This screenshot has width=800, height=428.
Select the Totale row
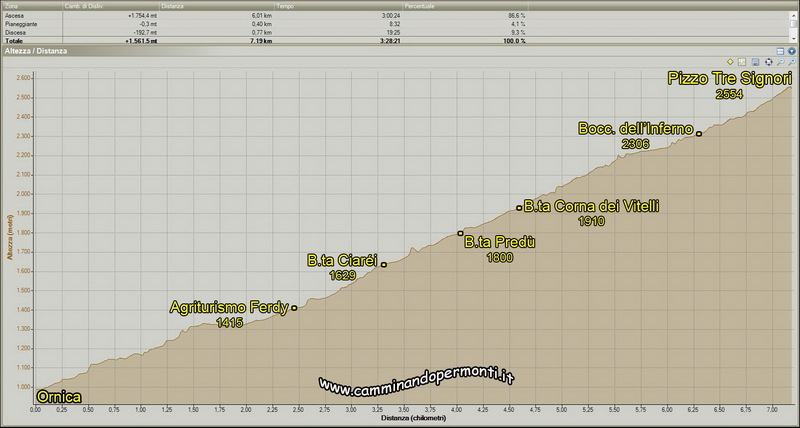point(395,40)
